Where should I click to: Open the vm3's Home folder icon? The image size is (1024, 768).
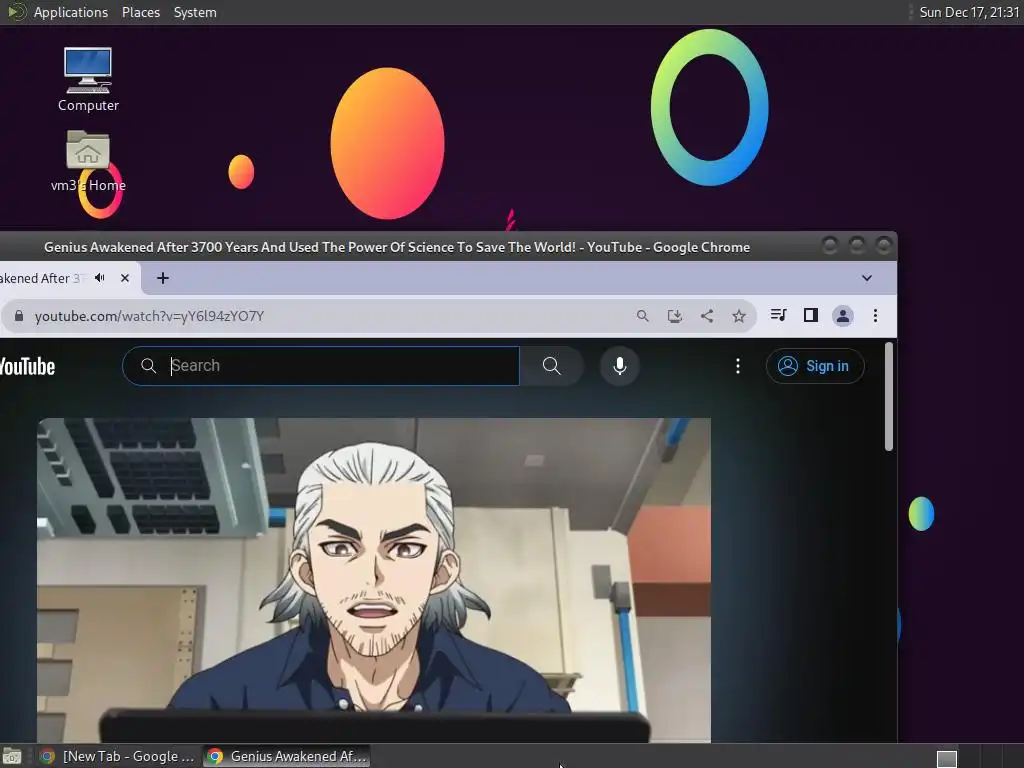click(x=88, y=161)
